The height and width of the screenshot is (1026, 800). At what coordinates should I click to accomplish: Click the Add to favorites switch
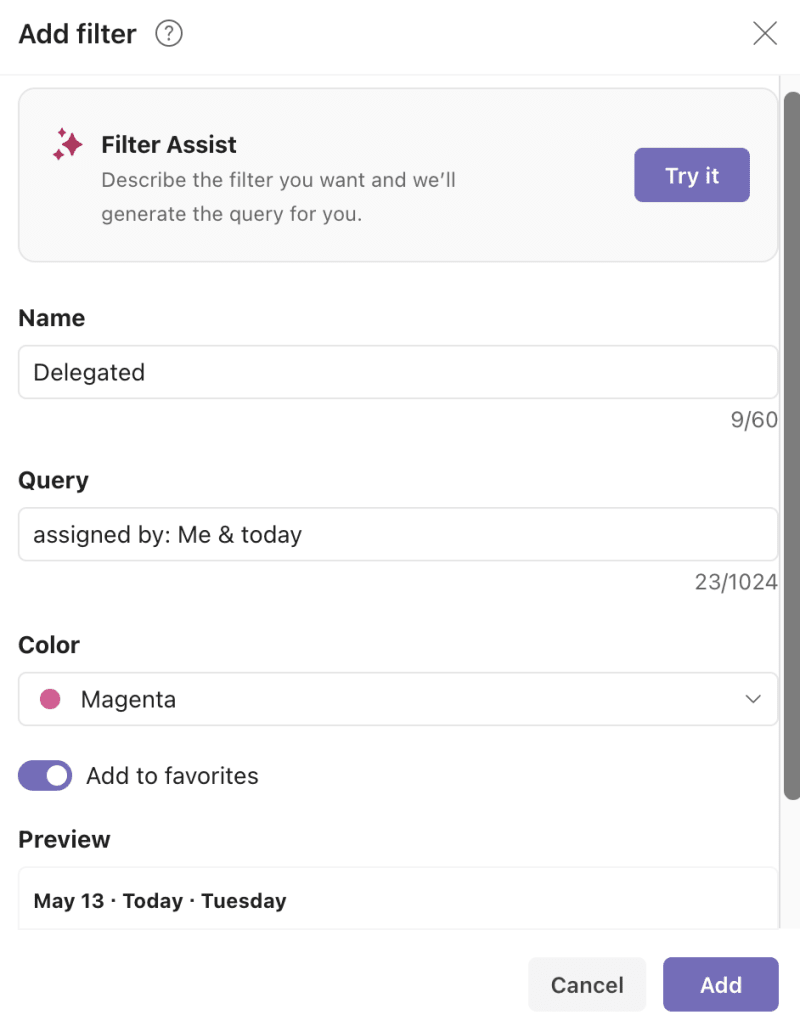[44, 775]
